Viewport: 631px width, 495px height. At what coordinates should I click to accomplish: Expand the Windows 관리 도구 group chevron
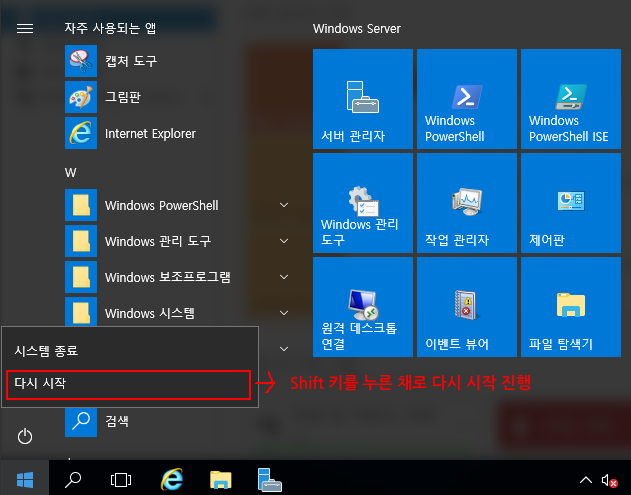coord(284,241)
